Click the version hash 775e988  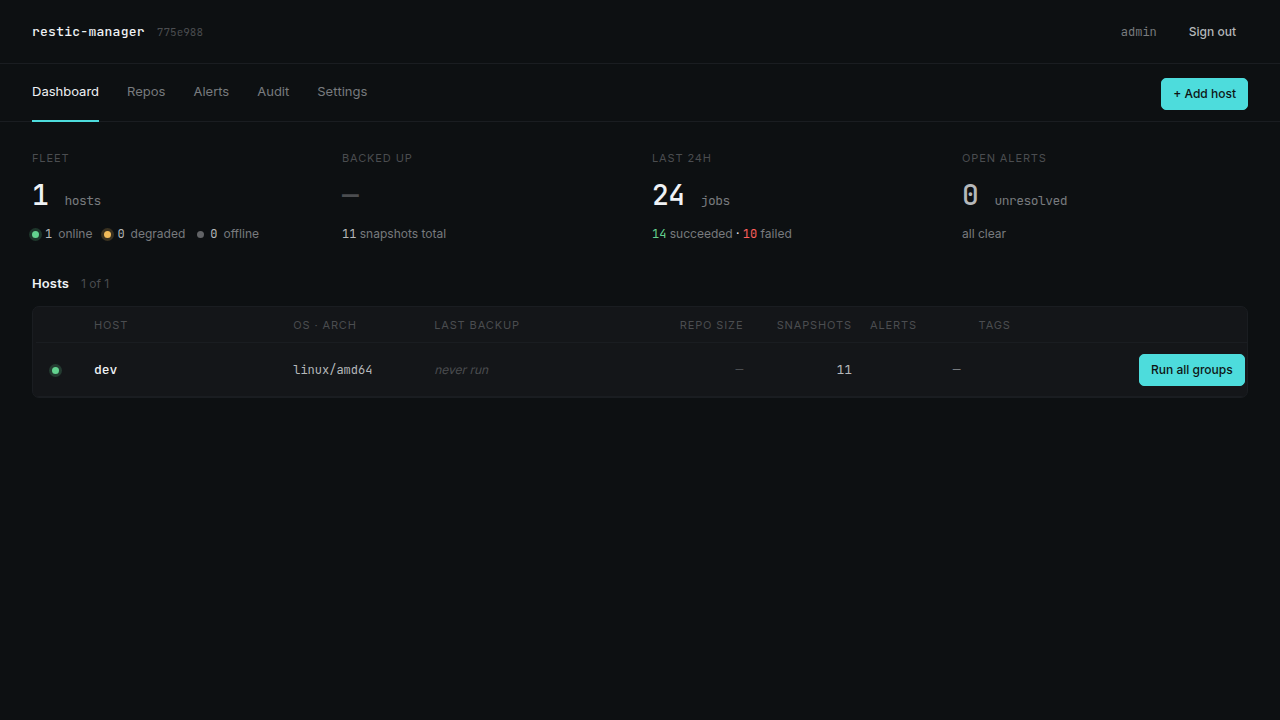[x=180, y=32]
